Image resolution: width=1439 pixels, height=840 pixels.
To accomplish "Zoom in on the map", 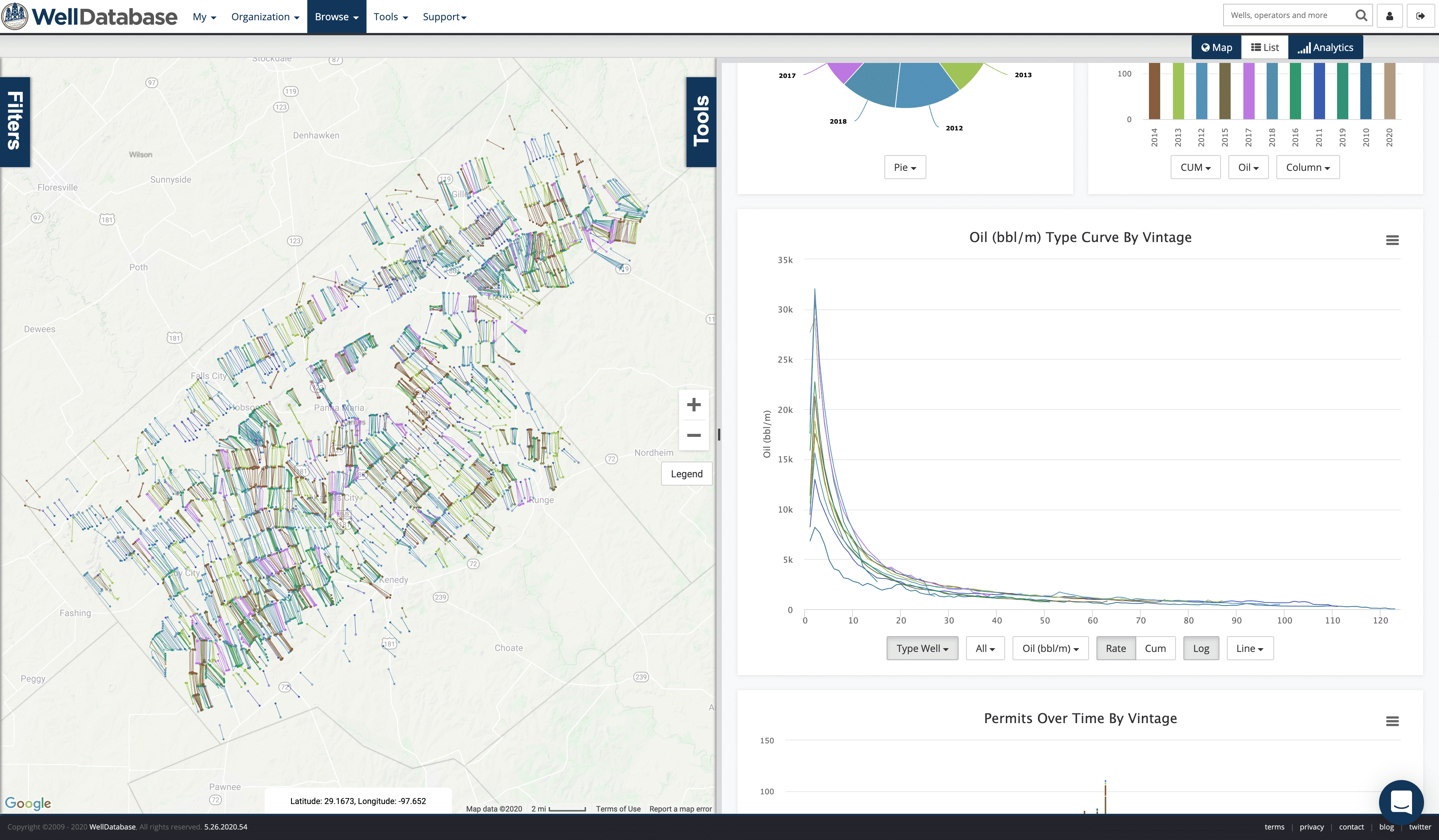I will point(693,405).
